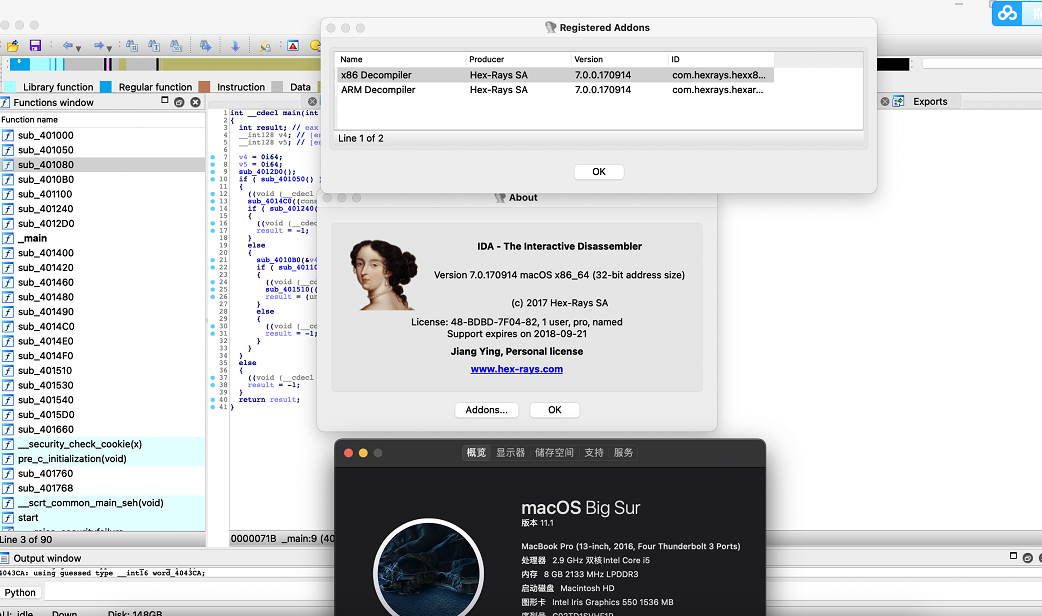Click the Addons... button in About dialog

486,410
